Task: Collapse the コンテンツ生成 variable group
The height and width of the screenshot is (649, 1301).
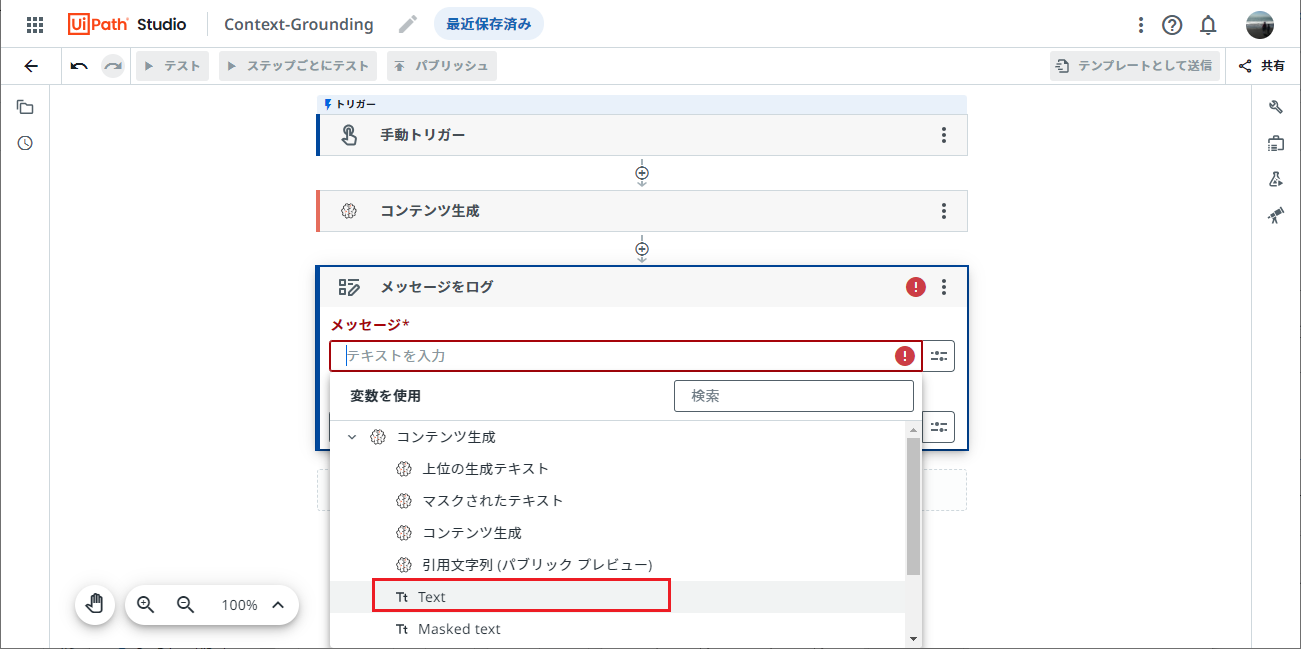Action: pyautogui.click(x=351, y=436)
